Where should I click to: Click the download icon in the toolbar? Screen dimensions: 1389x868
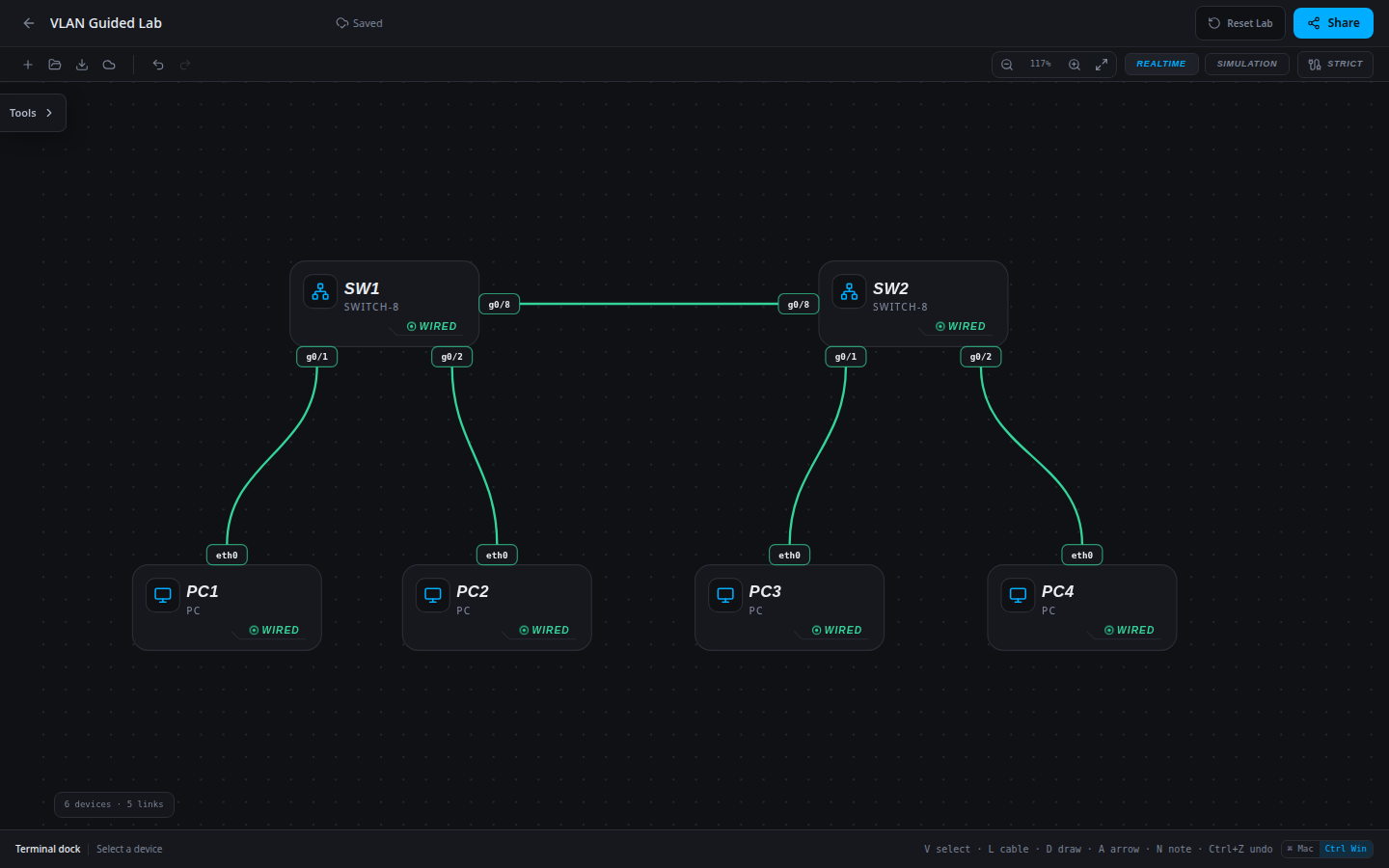pyautogui.click(x=82, y=65)
